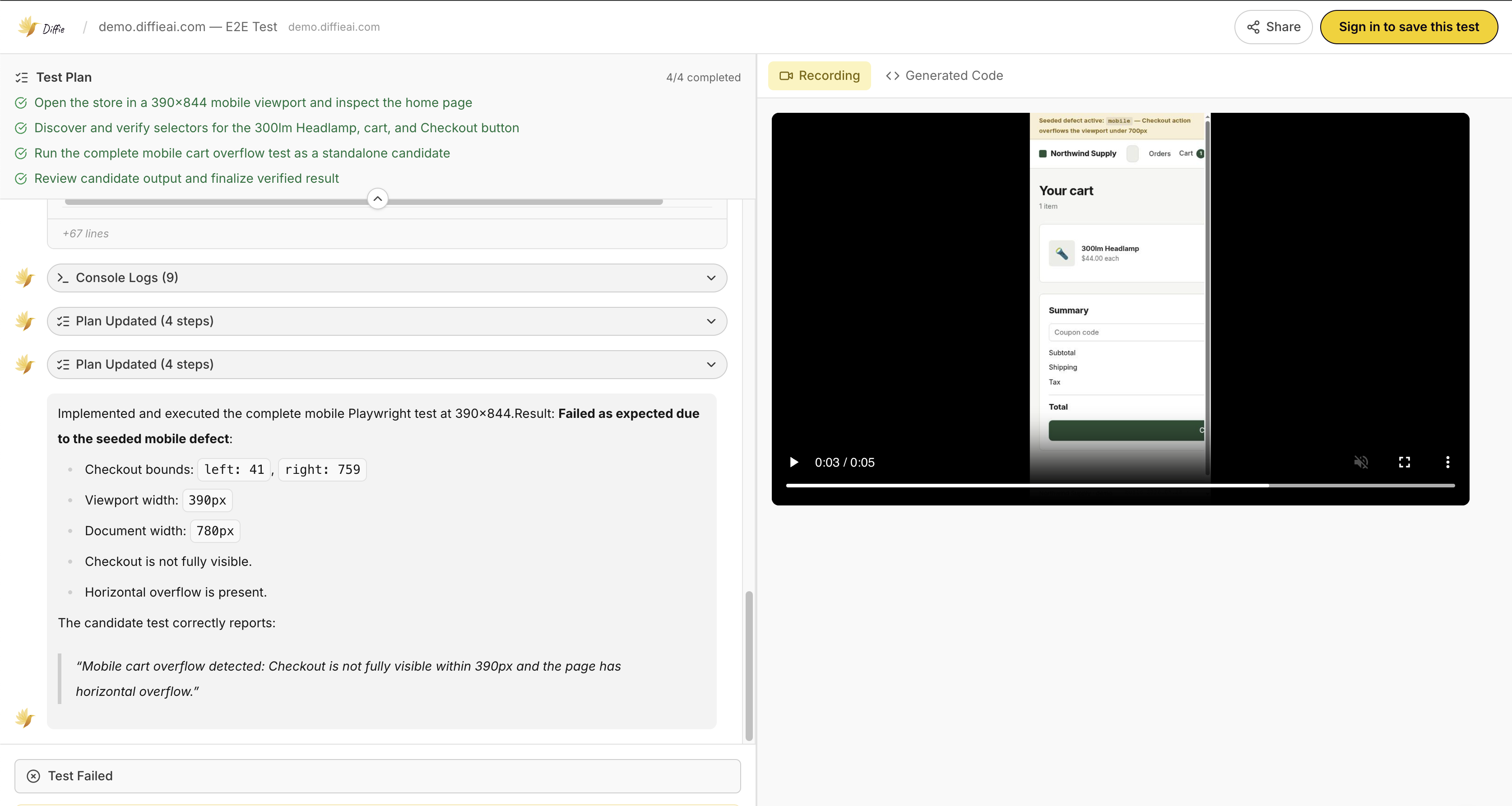The image size is (1512, 806).
Task: Click the Share icon in the Share button
Action: pos(1253,27)
